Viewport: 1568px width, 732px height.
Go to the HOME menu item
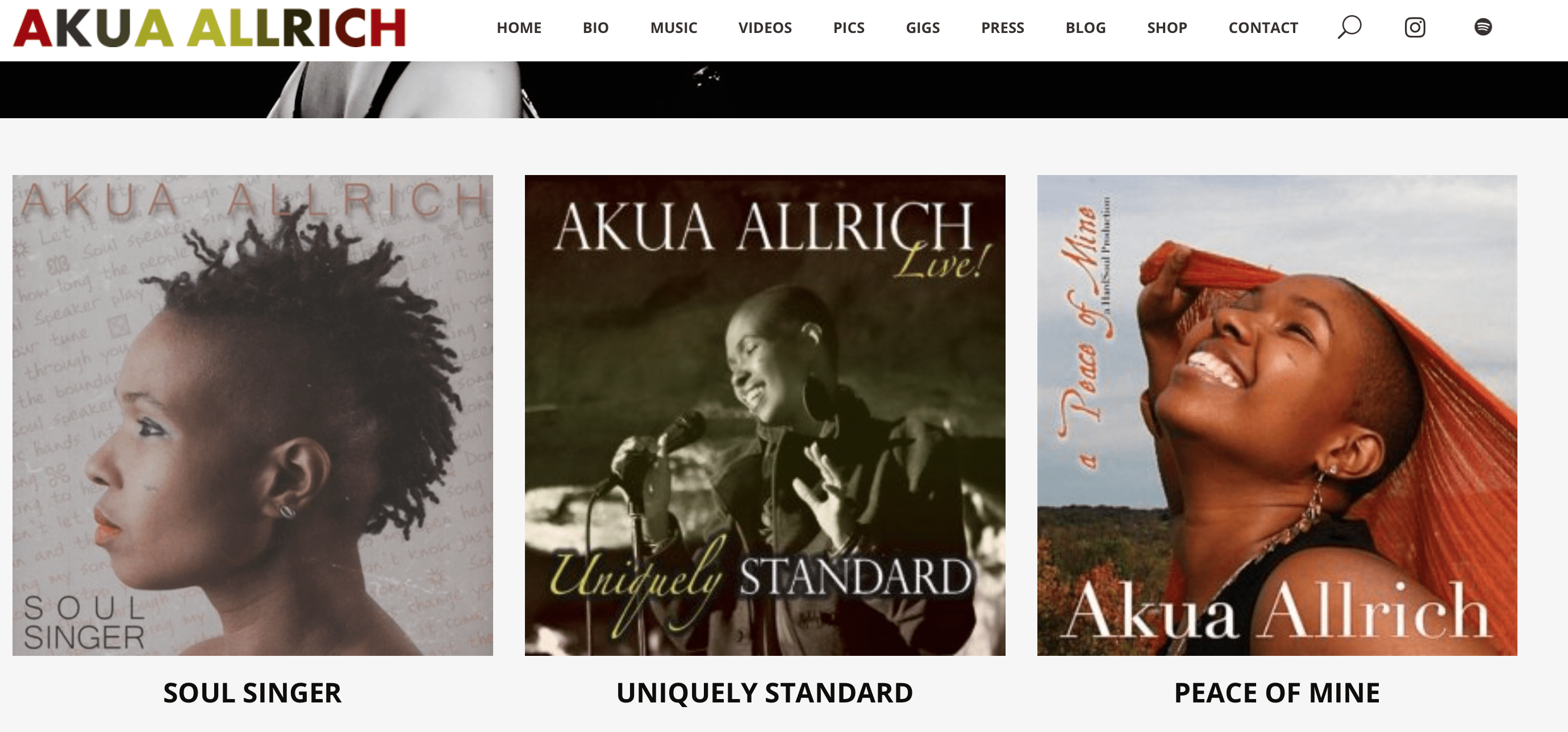click(519, 27)
